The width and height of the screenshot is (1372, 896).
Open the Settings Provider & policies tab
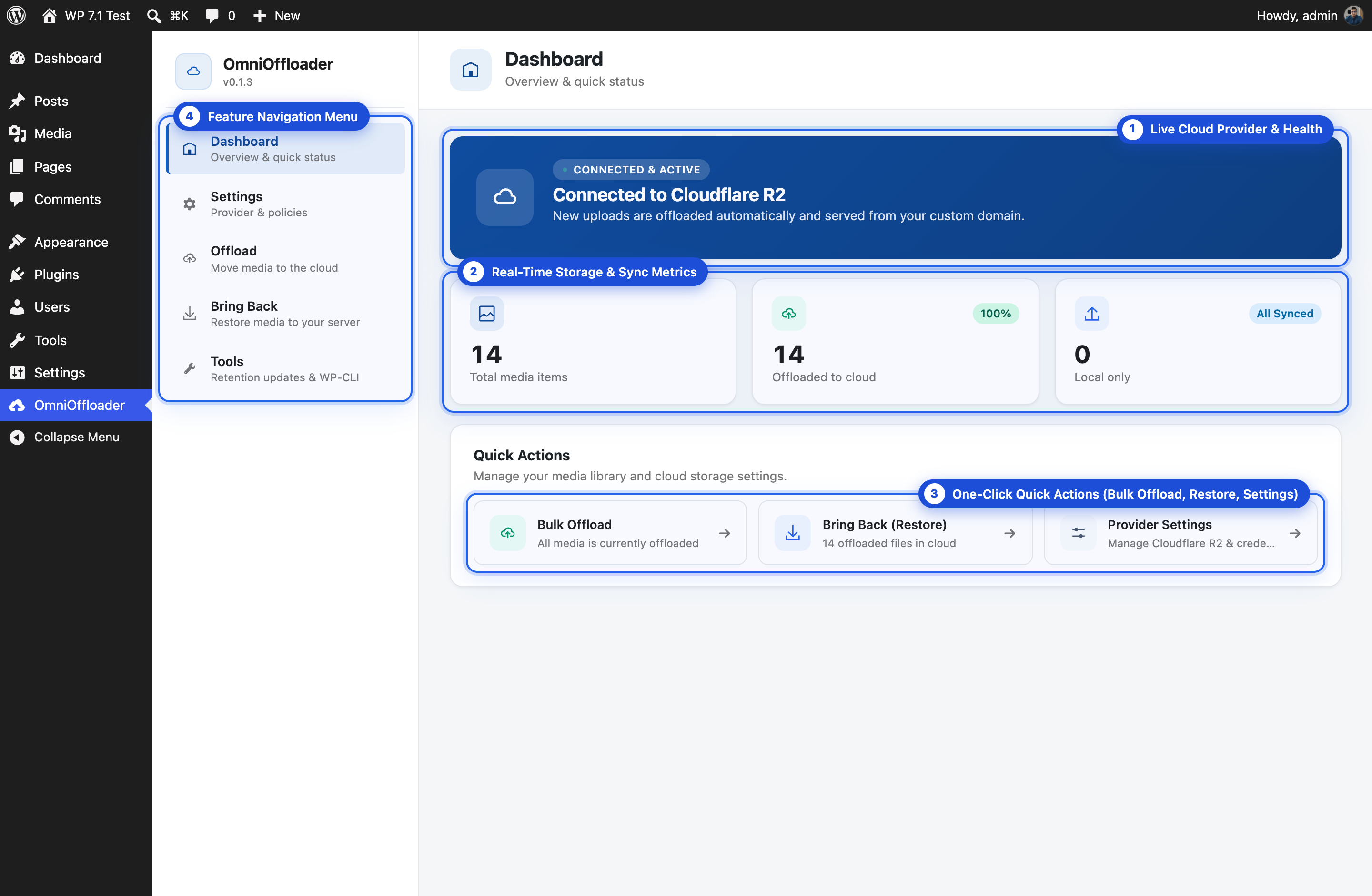[x=286, y=204]
